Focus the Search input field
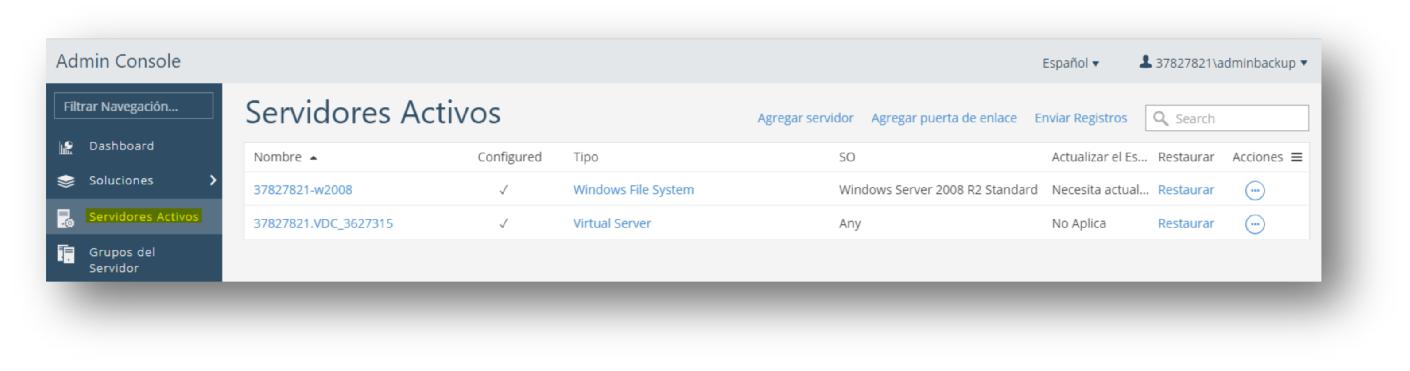 (1227, 119)
